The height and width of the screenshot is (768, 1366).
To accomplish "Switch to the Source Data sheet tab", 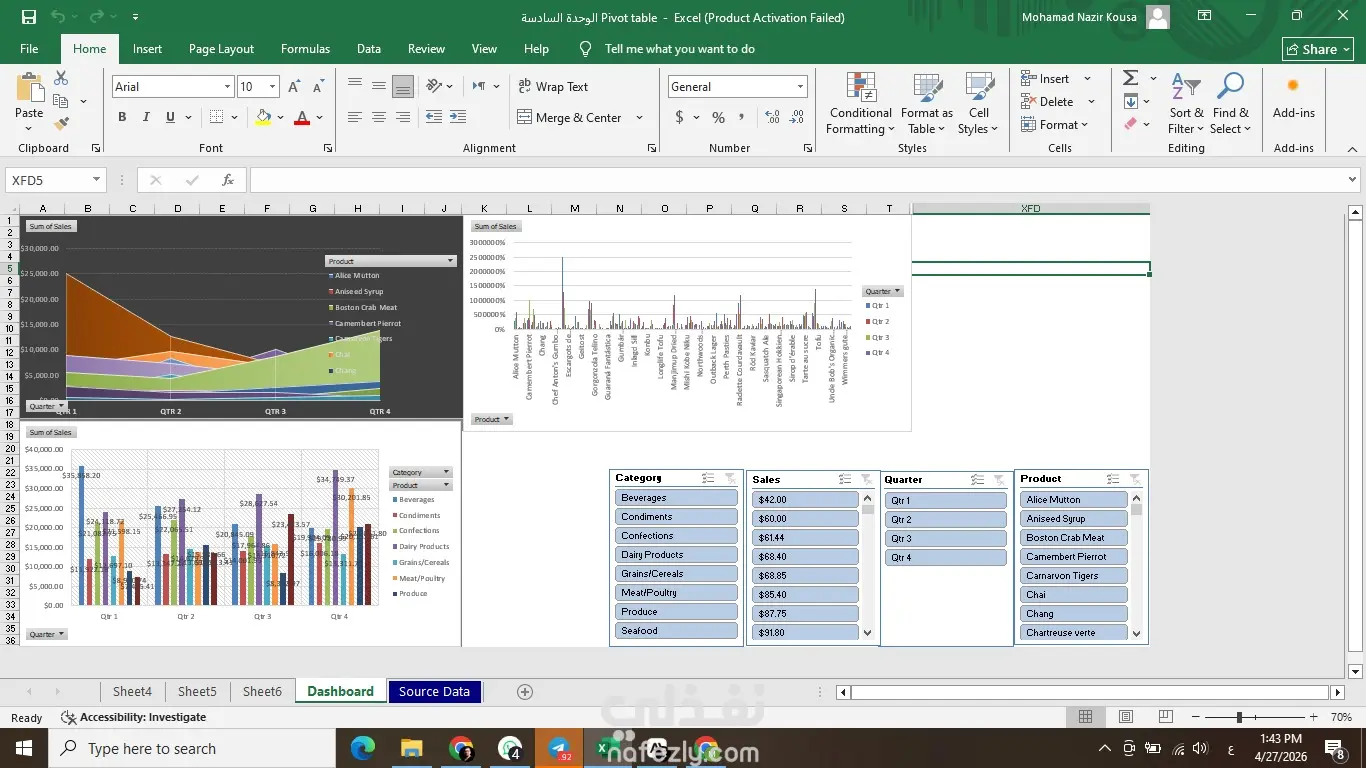I will (x=434, y=692).
